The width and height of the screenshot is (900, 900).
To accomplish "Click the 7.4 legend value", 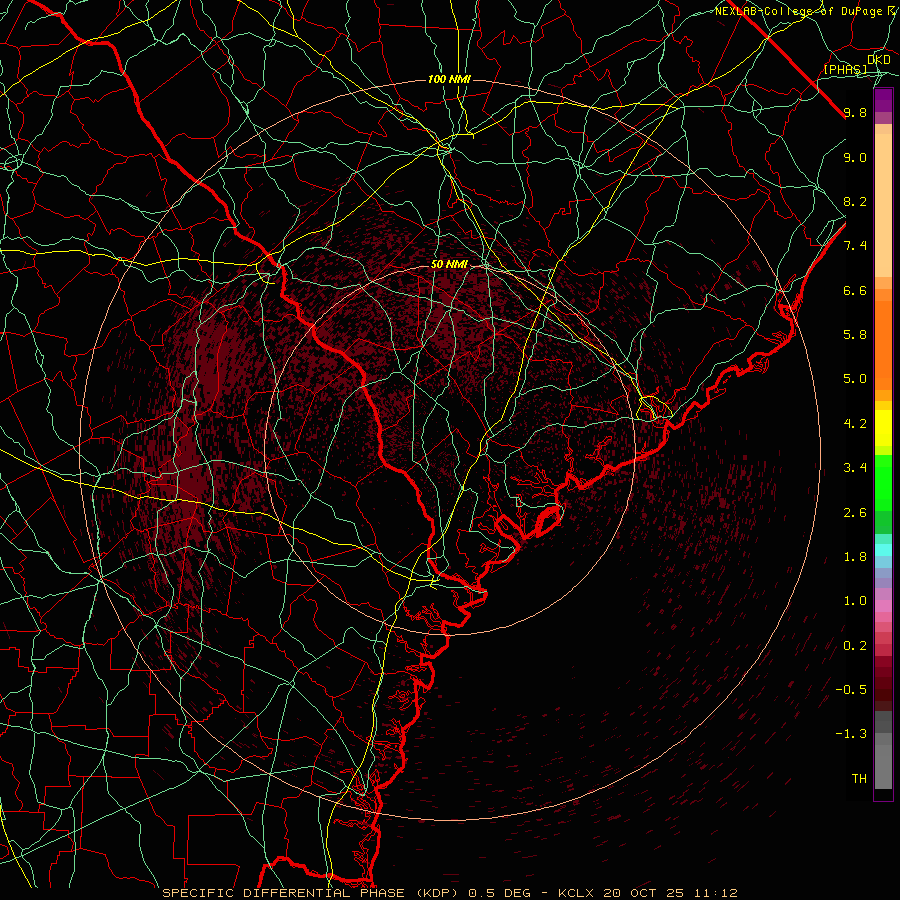I will click(855, 246).
